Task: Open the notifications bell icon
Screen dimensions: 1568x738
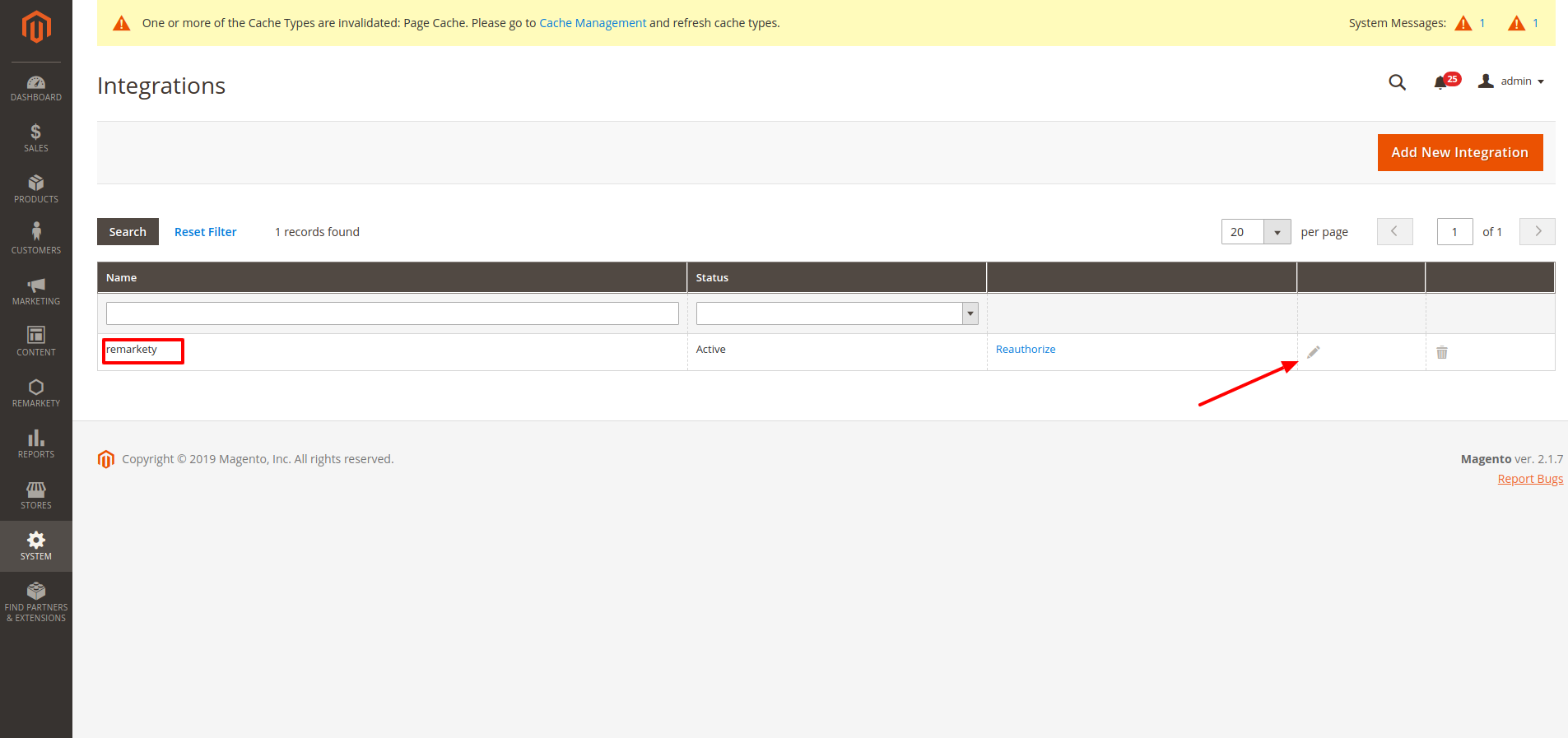Action: click(x=1440, y=82)
